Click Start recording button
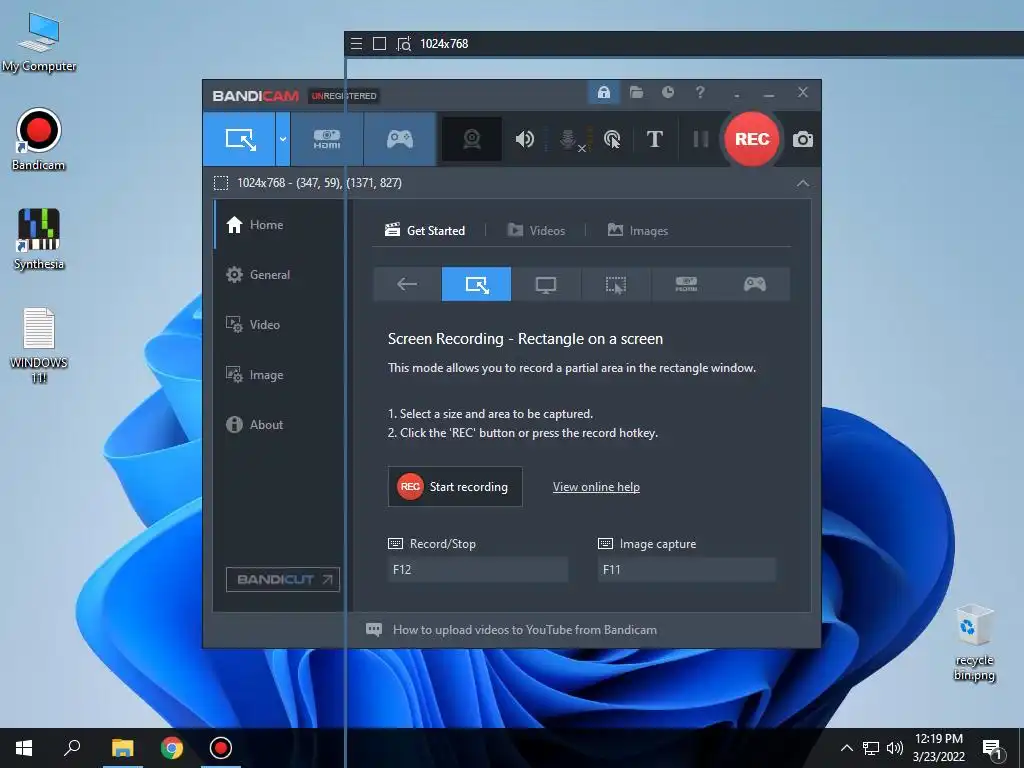 (455, 487)
